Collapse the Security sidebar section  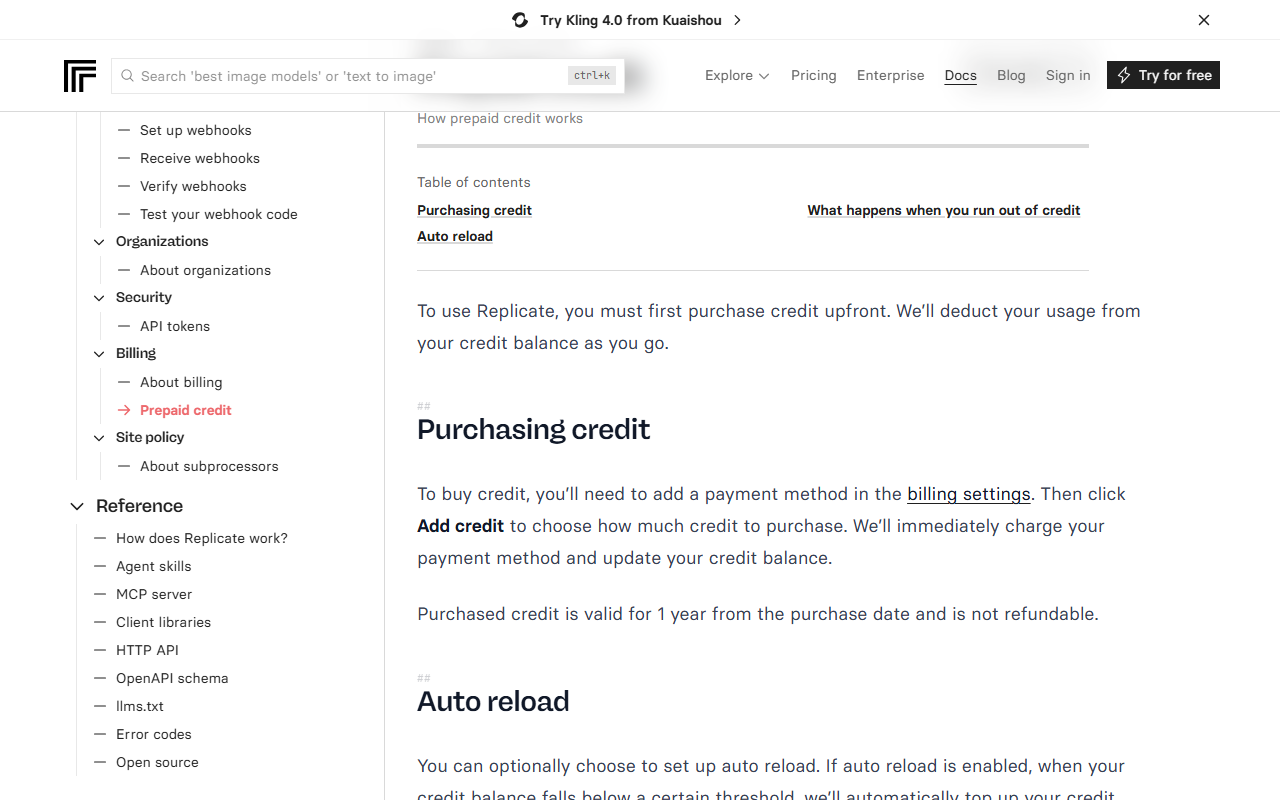point(99,298)
